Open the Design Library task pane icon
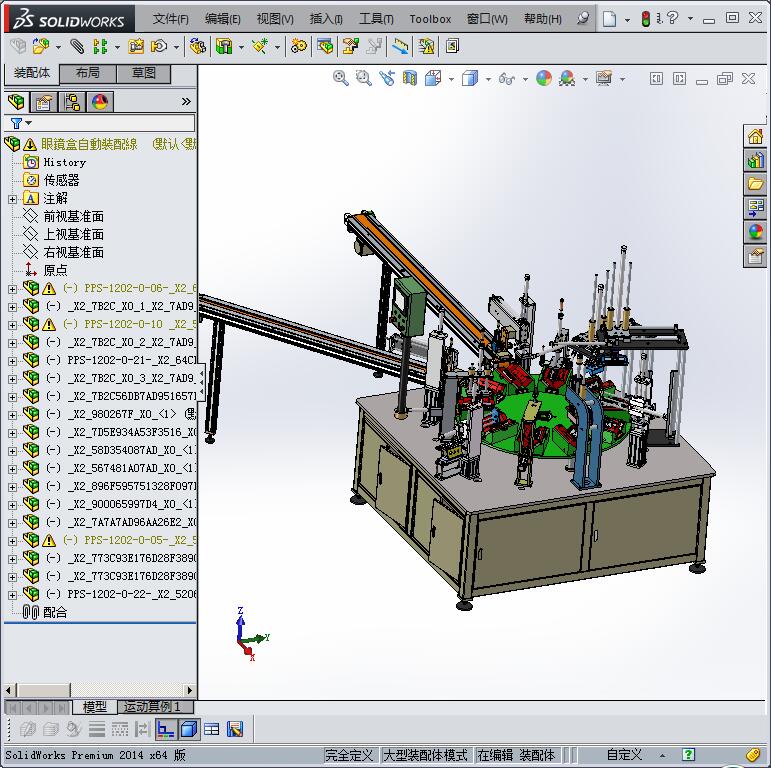 [755, 160]
